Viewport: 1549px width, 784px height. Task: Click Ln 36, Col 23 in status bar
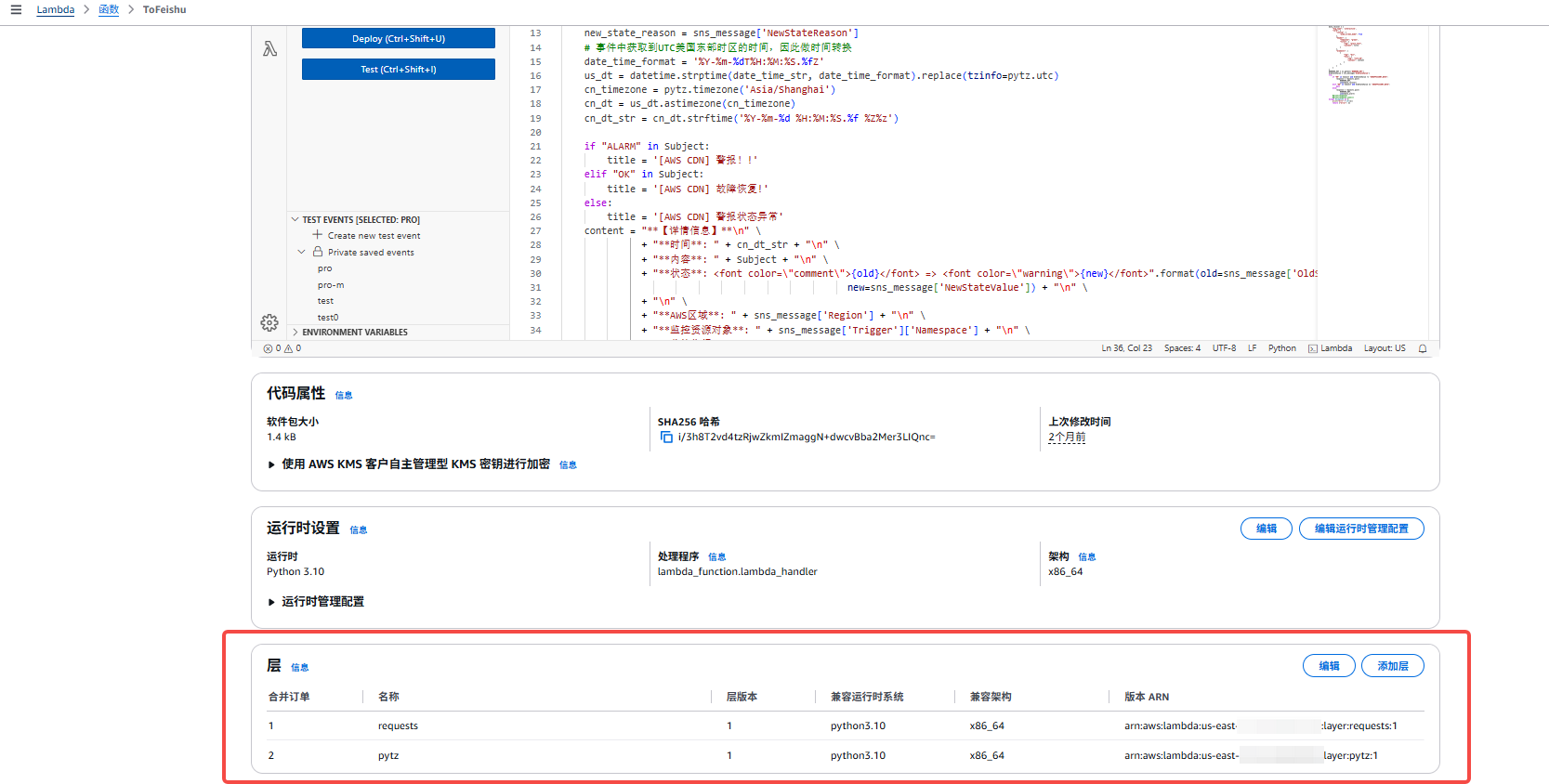click(x=1126, y=348)
